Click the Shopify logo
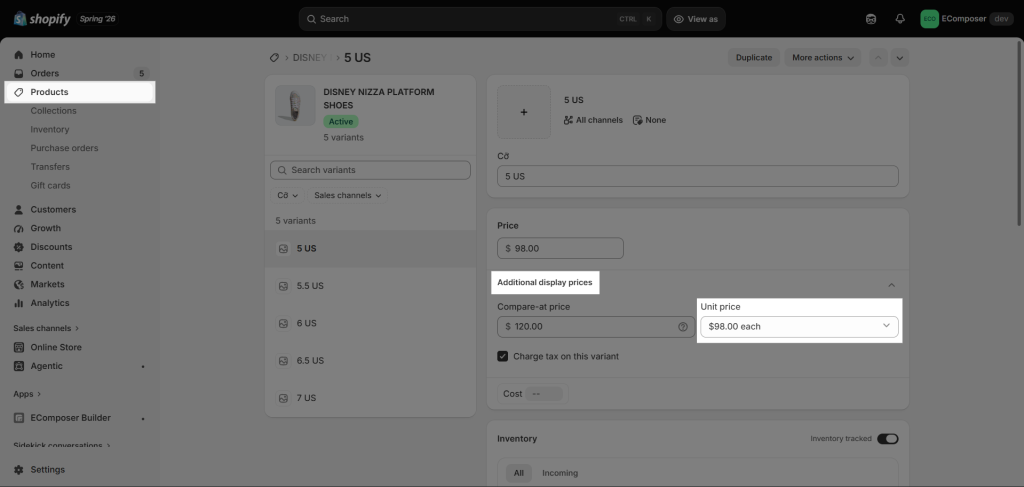The image size is (1024, 487). click(x=42, y=18)
